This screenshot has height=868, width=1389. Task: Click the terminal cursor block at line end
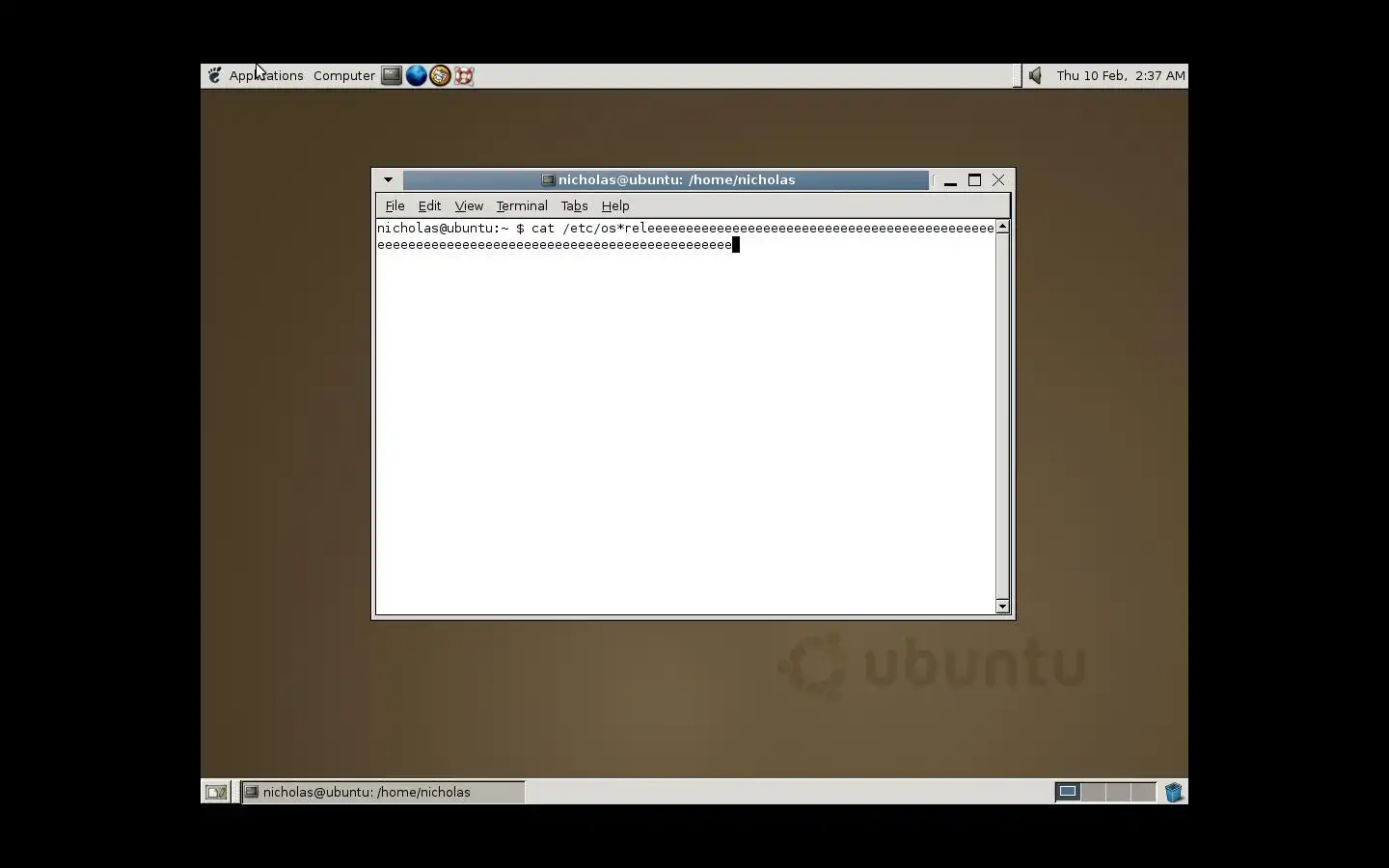[736, 245]
